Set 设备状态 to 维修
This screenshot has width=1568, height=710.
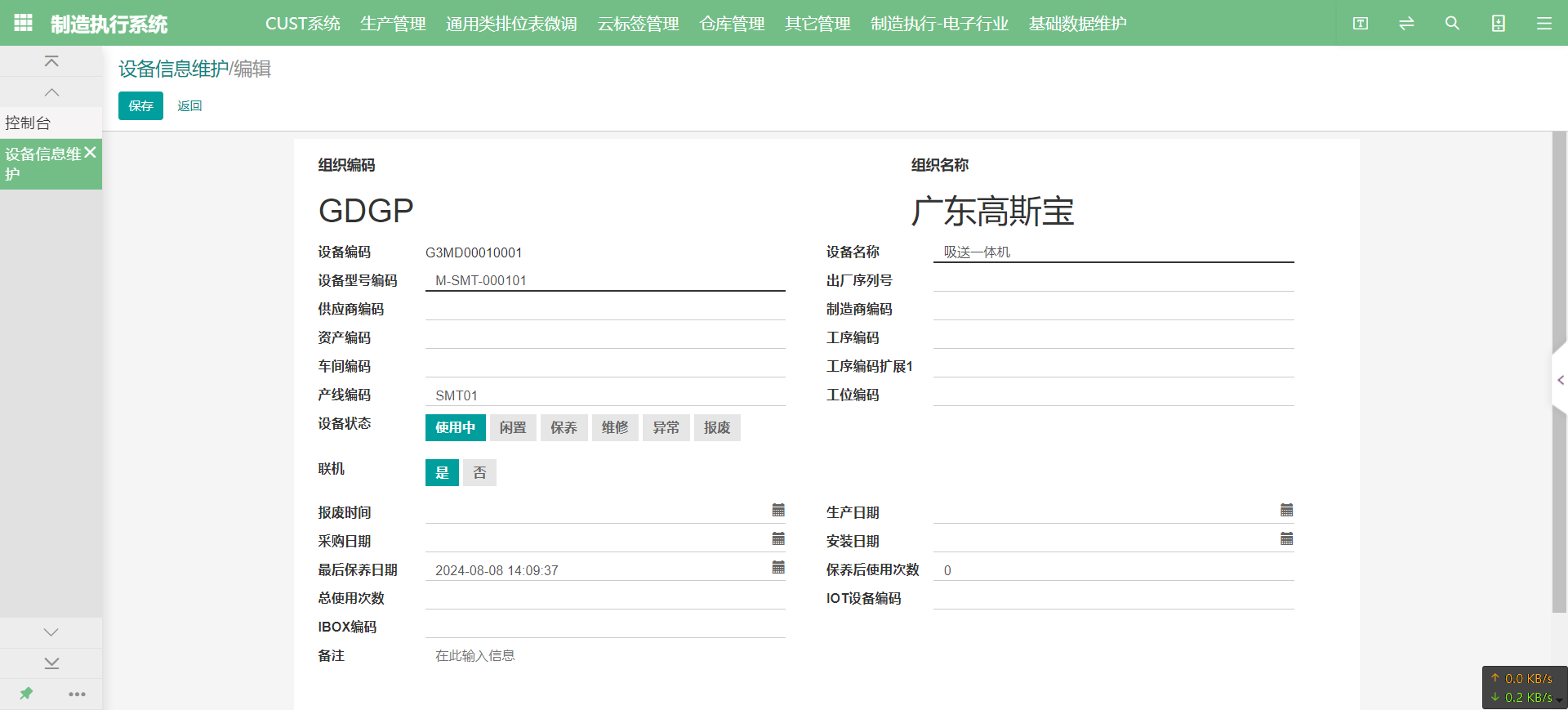pyautogui.click(x=615, y=427)
